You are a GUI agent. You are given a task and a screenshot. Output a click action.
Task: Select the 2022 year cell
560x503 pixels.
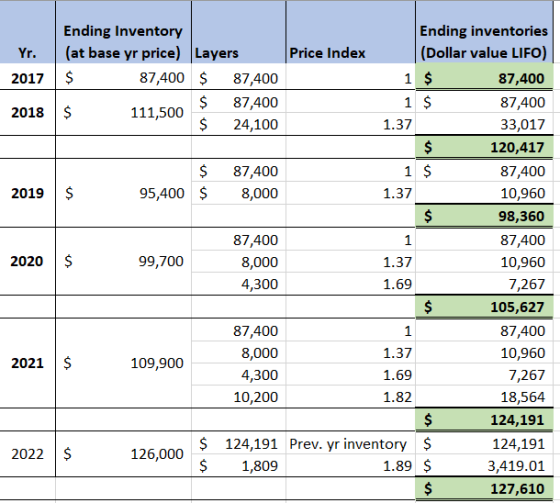click(28, 454)
